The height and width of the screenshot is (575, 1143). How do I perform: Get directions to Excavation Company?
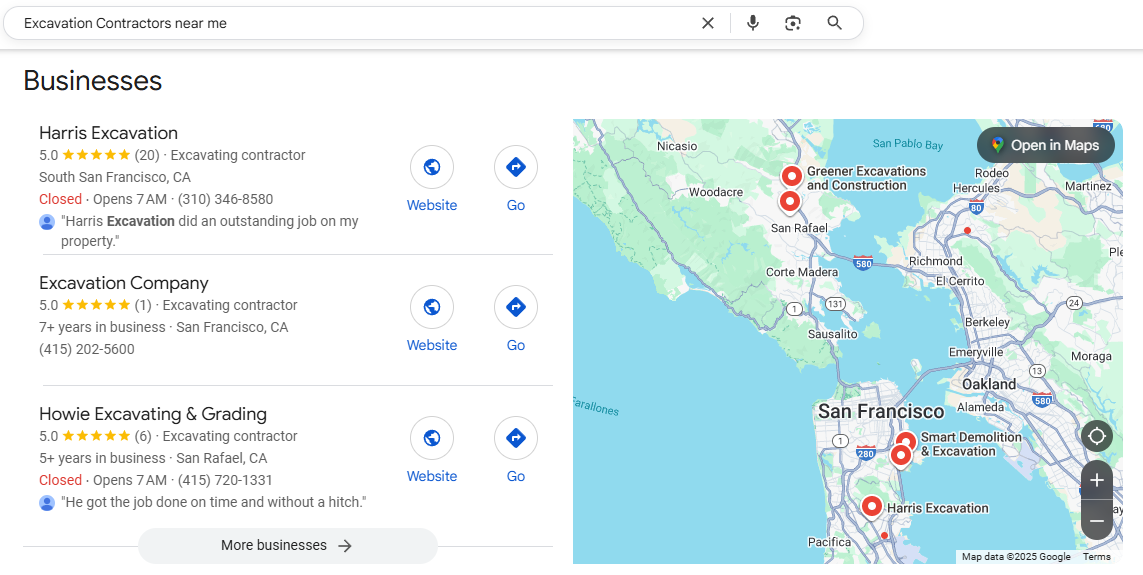[515, 307]
